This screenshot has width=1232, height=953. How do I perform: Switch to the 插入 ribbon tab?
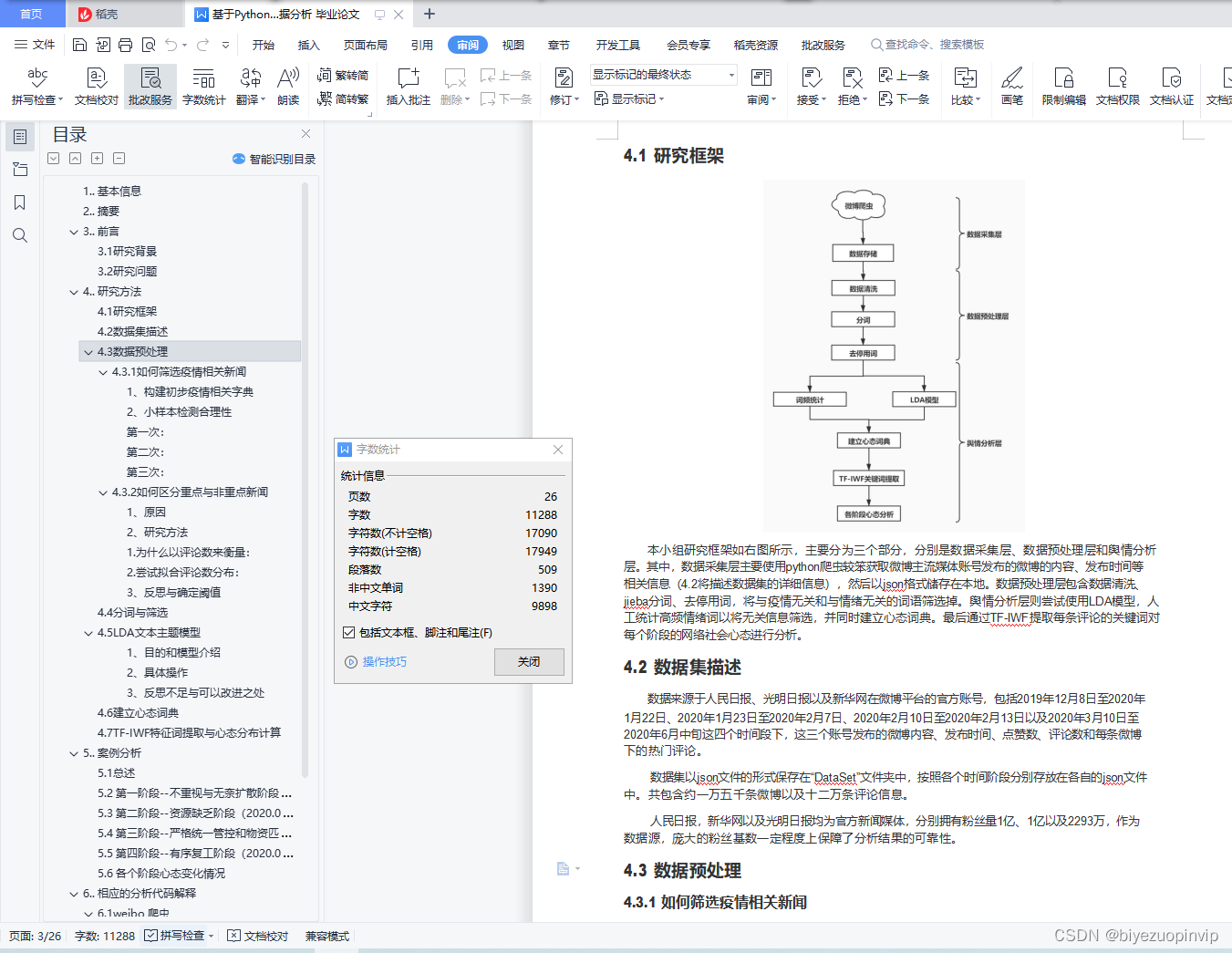pos(309,45)
